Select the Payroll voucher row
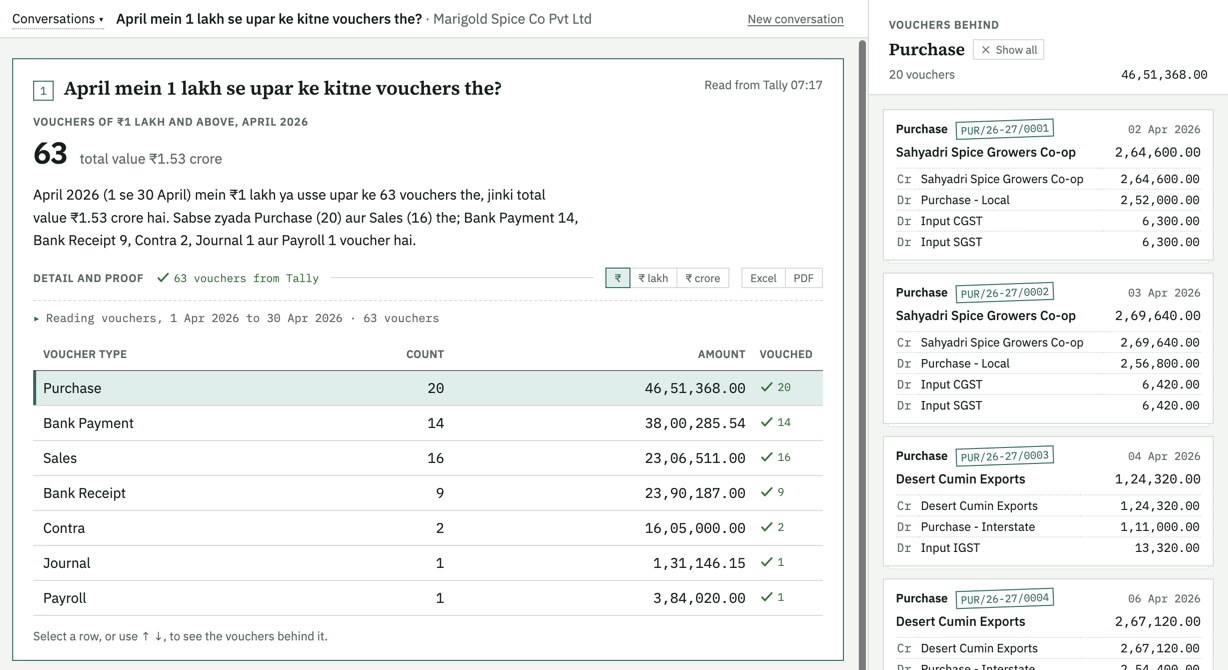The height and width of the screenshot is (670, 1228). pos(428,598)
